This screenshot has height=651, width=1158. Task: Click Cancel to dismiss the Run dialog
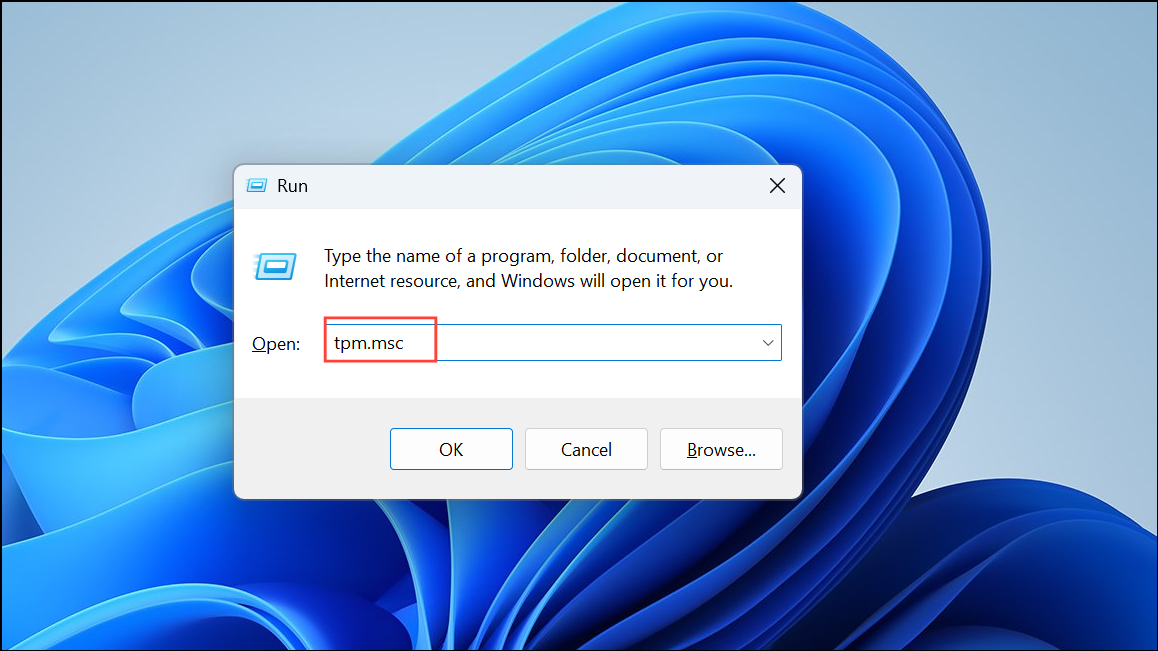[x=586, y=448]
